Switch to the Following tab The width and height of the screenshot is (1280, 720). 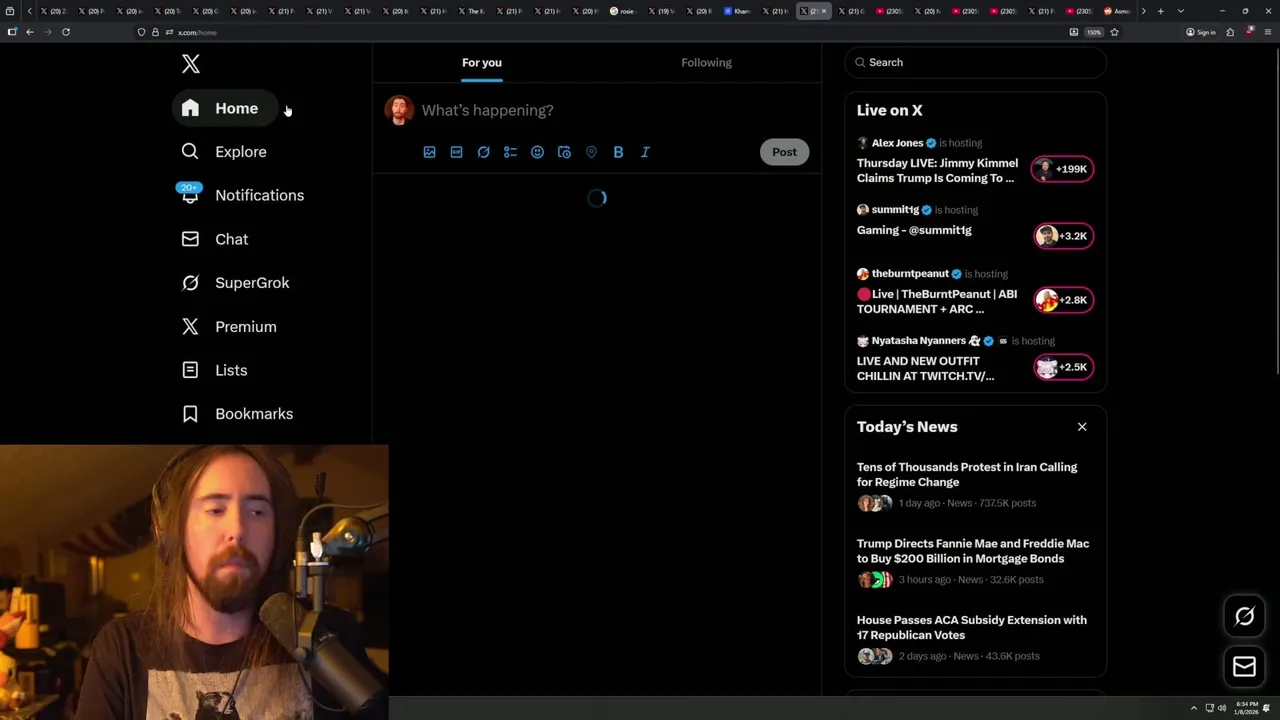coord(707,62)
